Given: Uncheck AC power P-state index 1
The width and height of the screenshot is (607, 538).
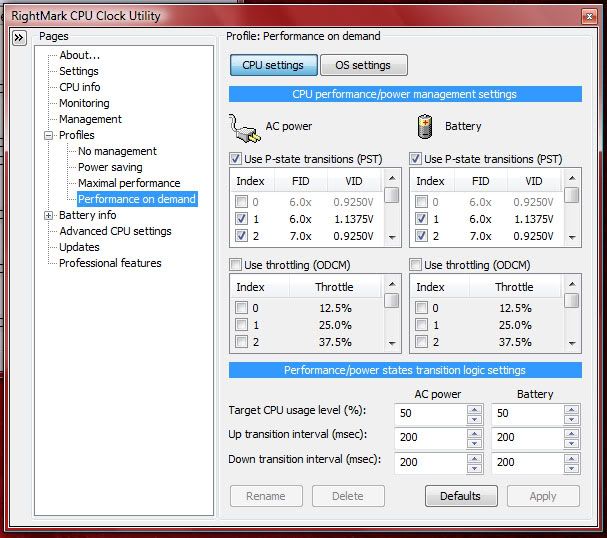Looking at the screenshot, I should (242, 219).
